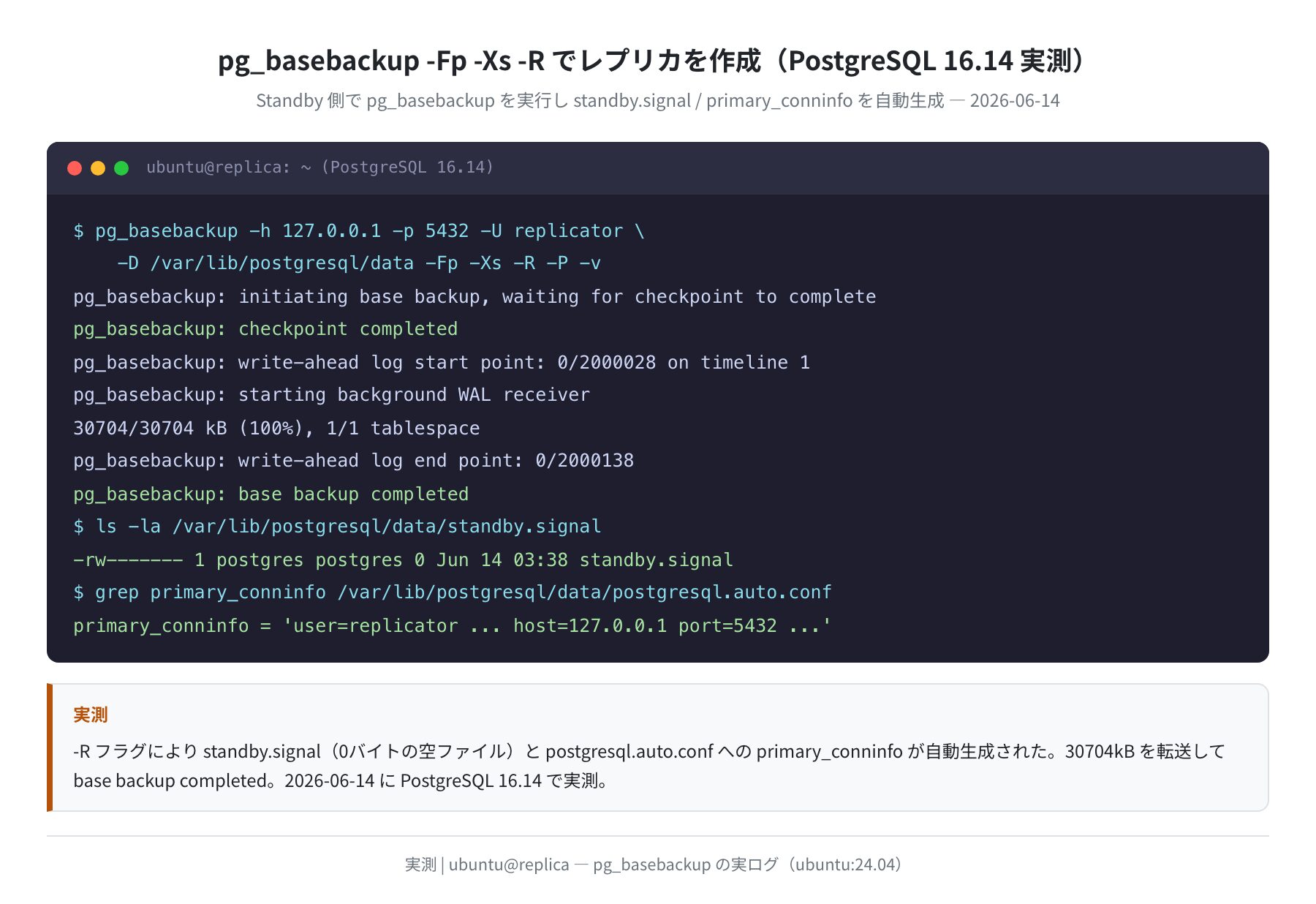Click the orange 実測 heading in the note box
1316x904 pixels.
point(91,715)
